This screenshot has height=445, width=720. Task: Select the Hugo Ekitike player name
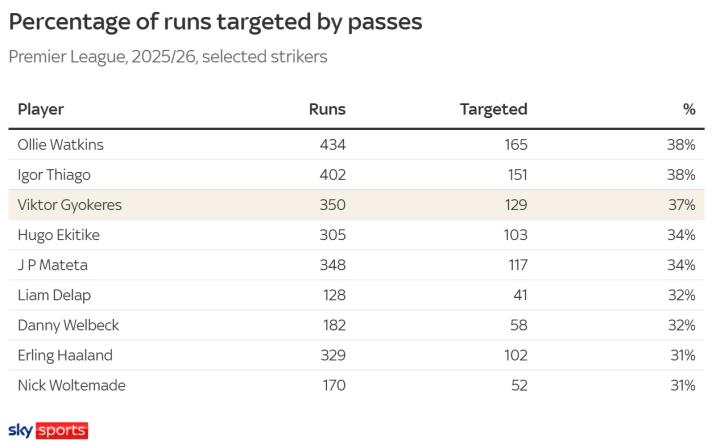(x=59, y=235)
